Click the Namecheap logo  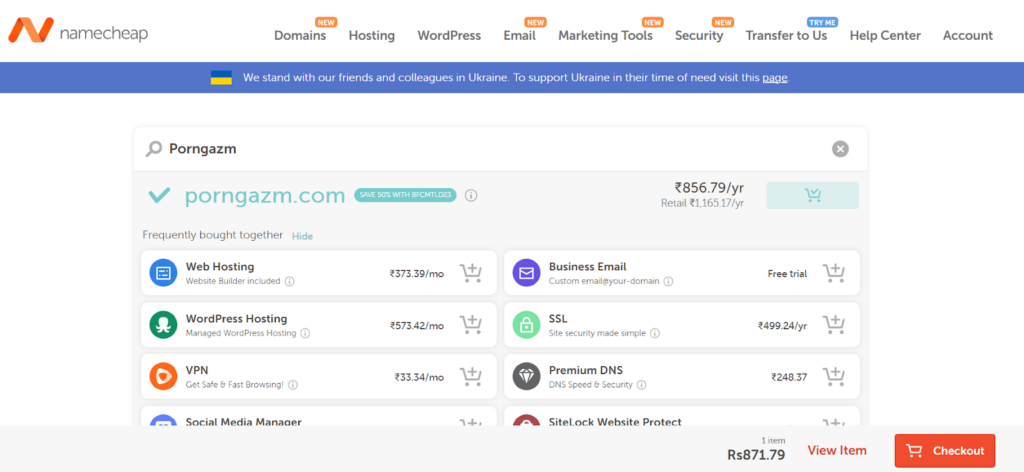(x=78, y=30)
